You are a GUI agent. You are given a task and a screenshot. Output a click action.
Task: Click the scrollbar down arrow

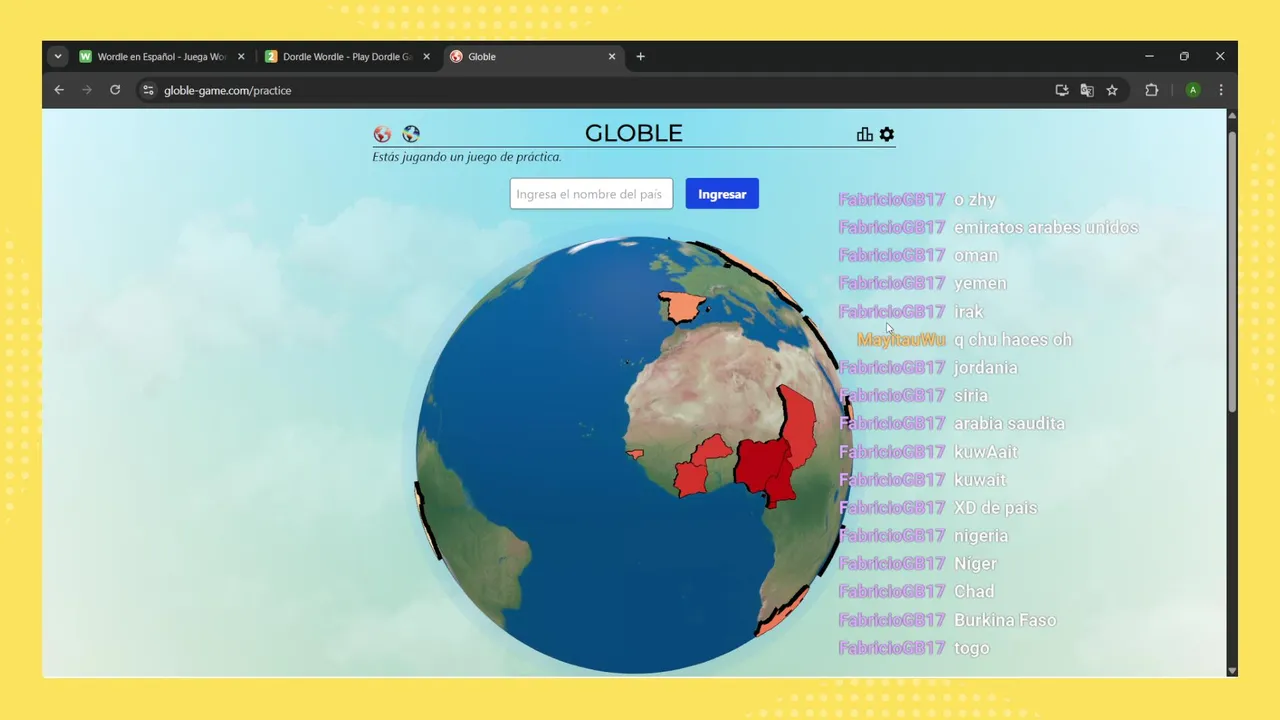pos(1232,671)
